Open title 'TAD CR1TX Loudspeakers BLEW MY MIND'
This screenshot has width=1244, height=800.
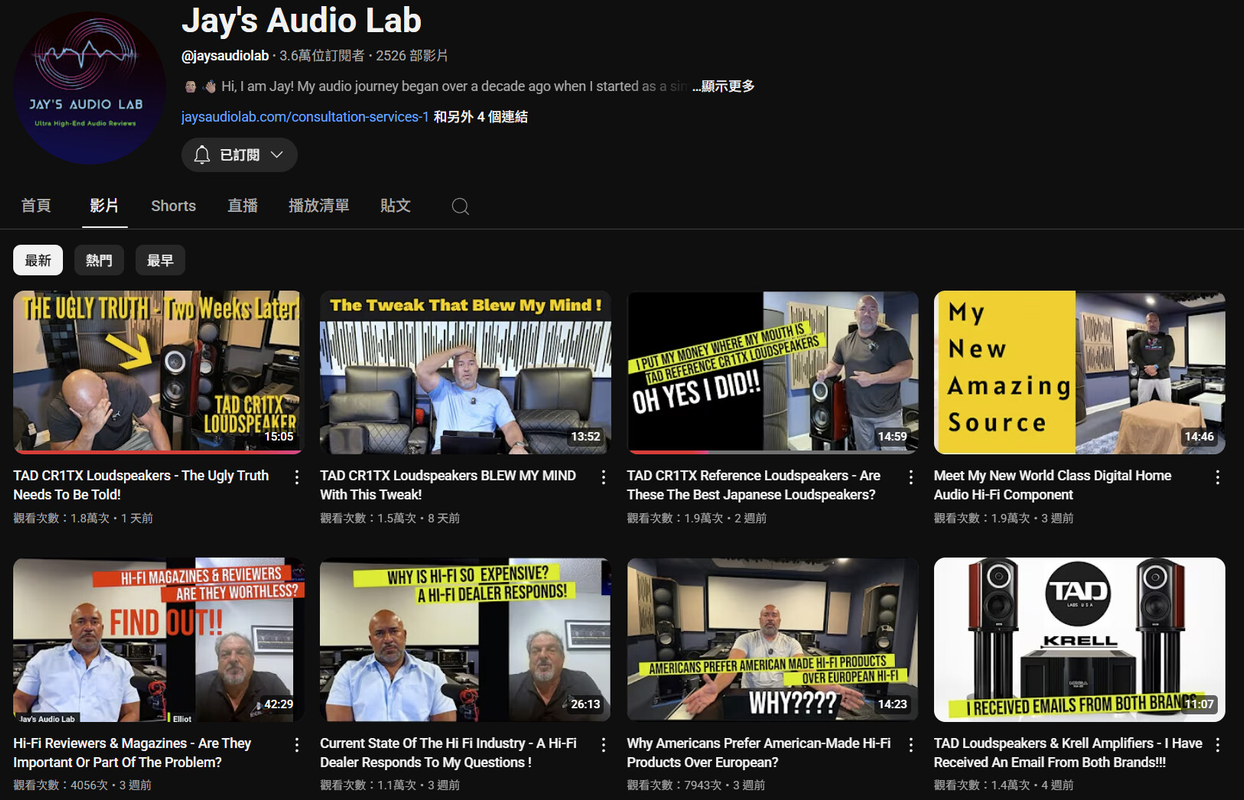tap(448, 485)
